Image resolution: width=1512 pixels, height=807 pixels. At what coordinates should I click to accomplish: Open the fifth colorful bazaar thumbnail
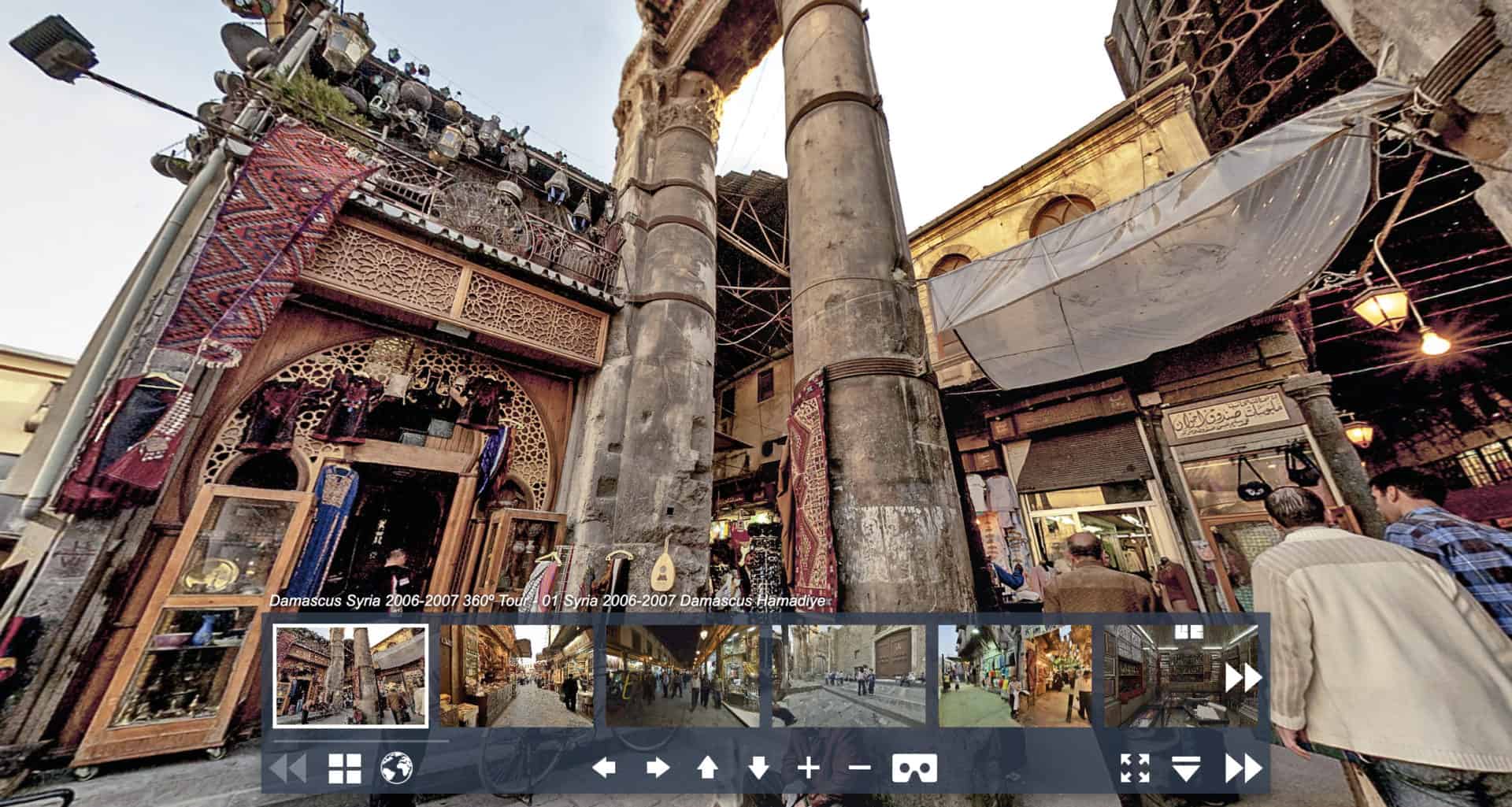tap(1015, 676)
